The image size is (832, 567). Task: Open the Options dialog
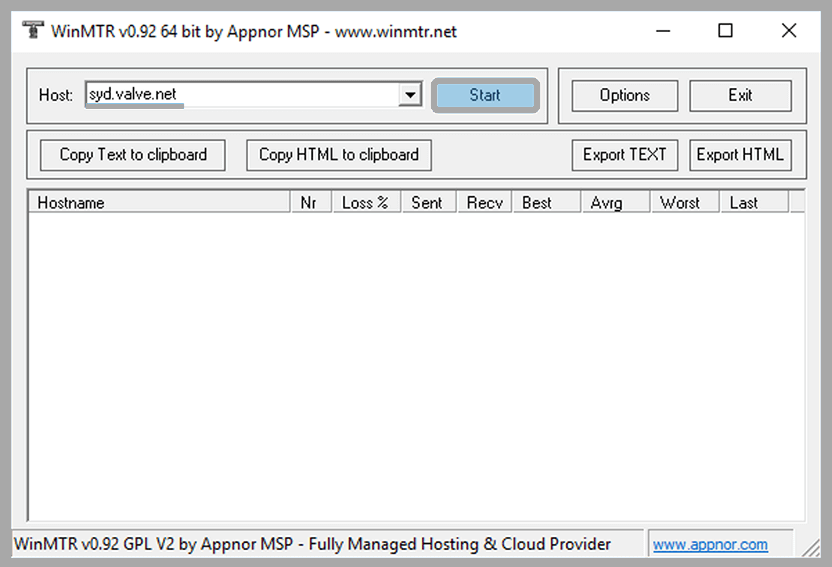tap(624, 96)
